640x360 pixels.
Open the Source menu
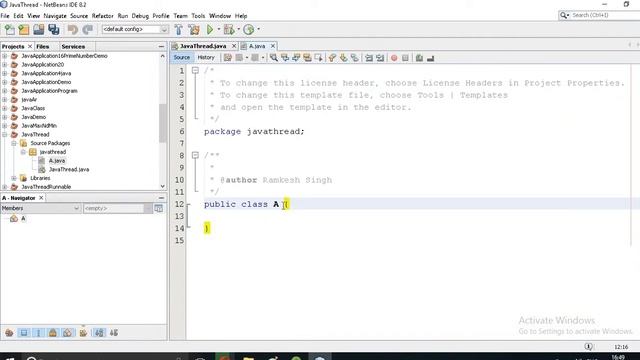(x=79, y=16)
